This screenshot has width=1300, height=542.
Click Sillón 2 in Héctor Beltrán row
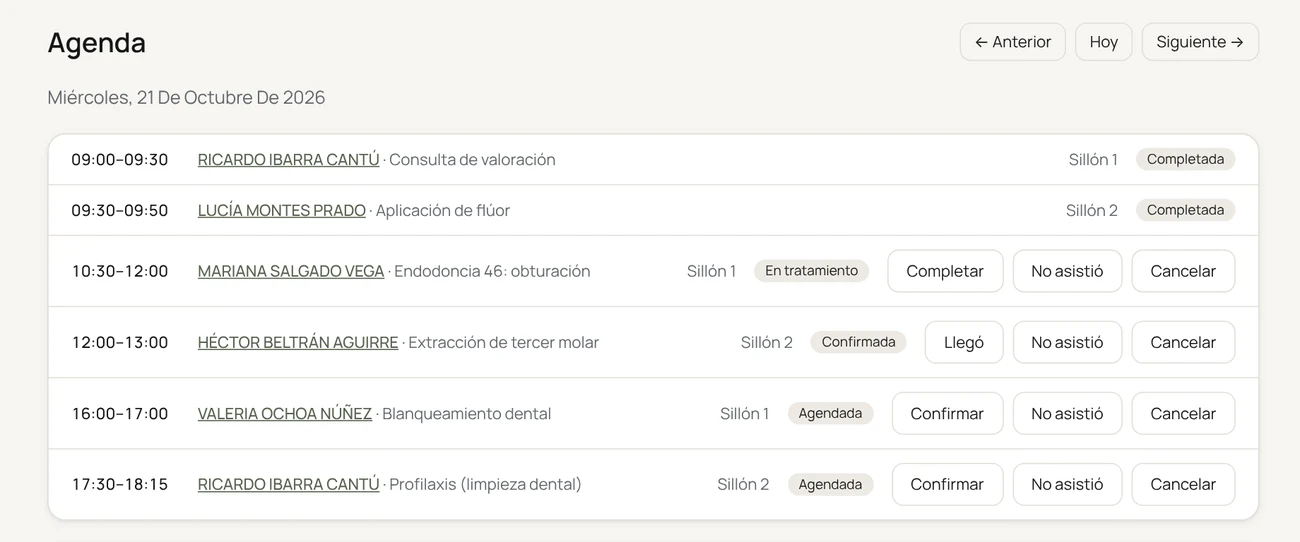[x=767, y=342]
